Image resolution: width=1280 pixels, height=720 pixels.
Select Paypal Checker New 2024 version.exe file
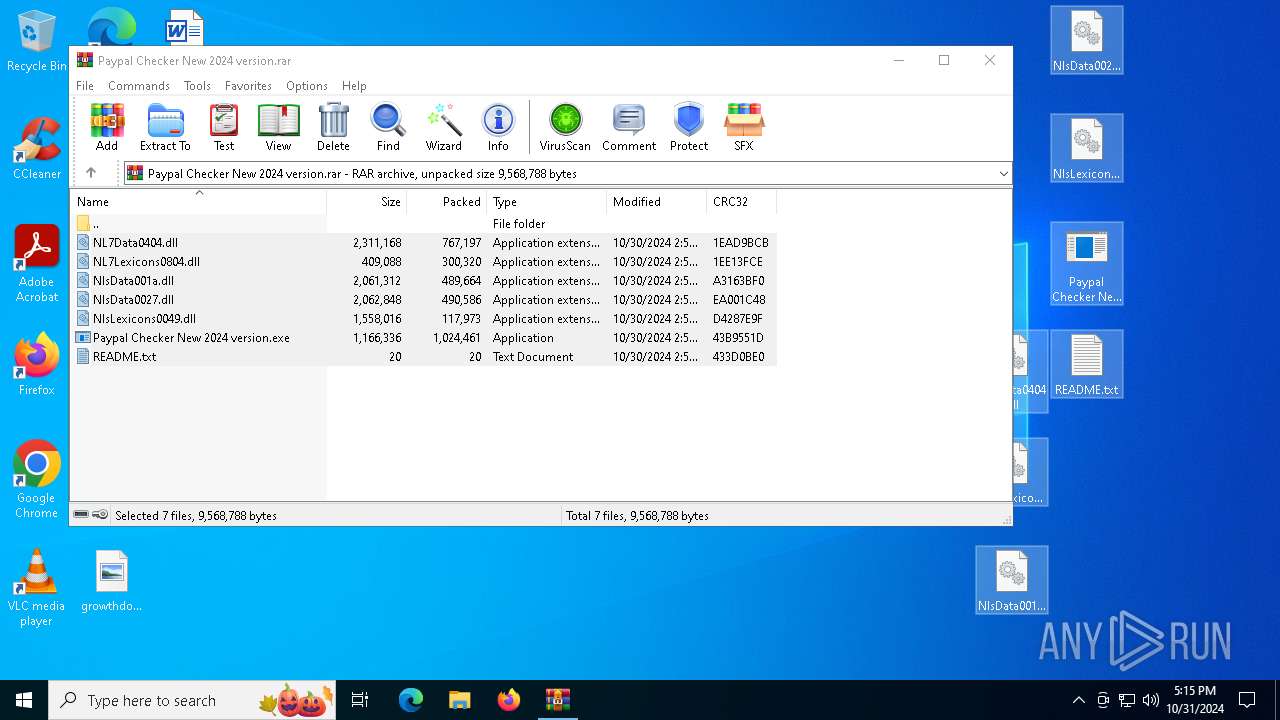(424, 338)
